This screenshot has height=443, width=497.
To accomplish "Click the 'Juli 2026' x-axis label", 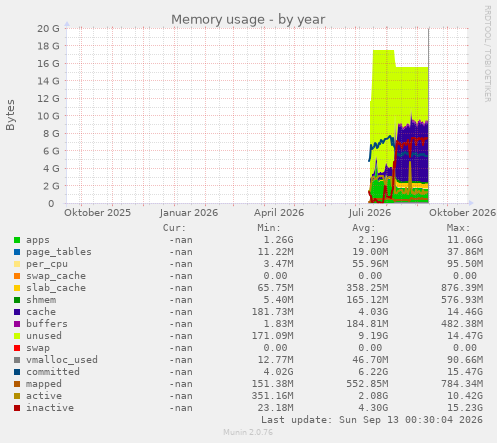I will click(370, 213).
